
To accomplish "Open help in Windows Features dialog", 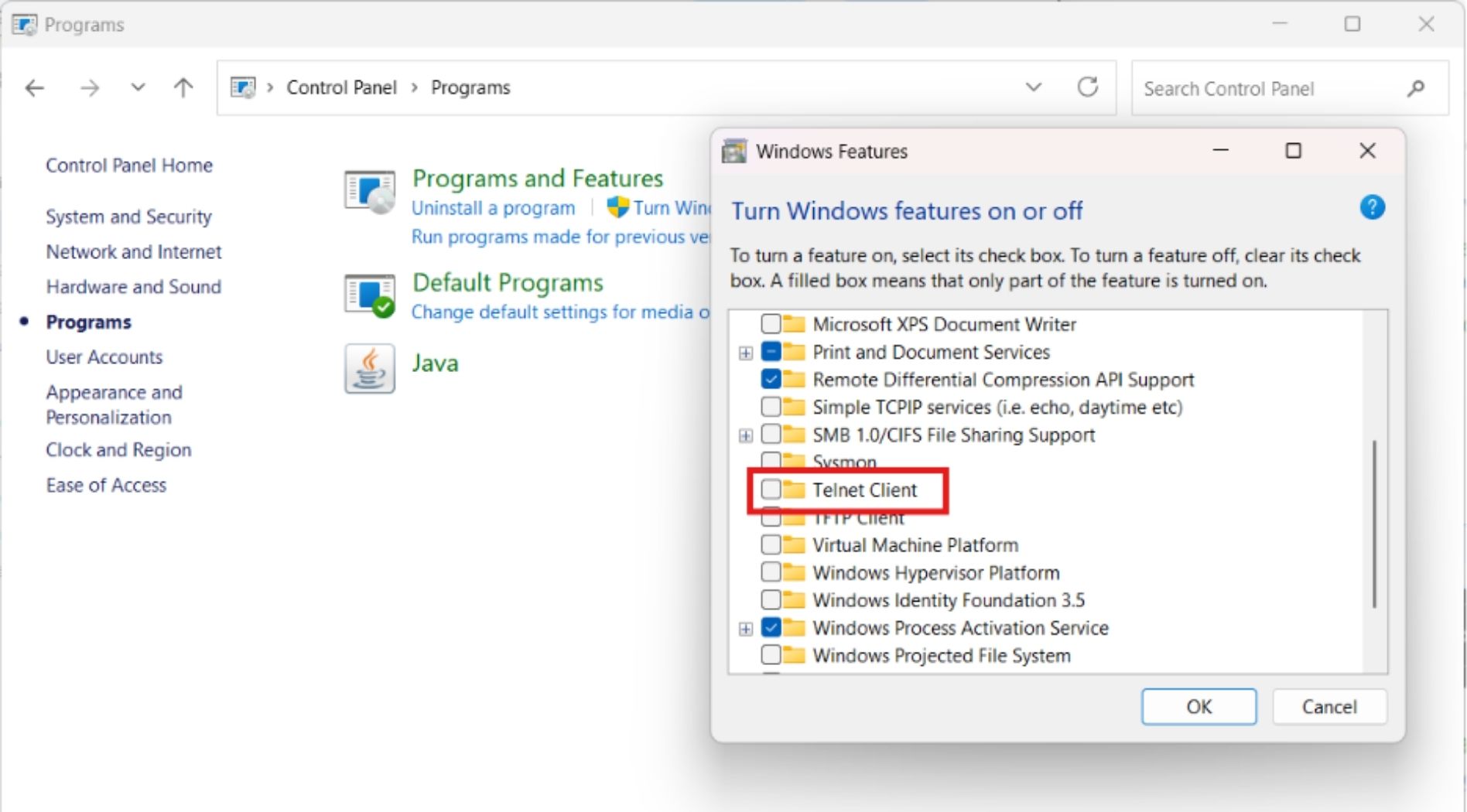I will [x=1372, y=207].
